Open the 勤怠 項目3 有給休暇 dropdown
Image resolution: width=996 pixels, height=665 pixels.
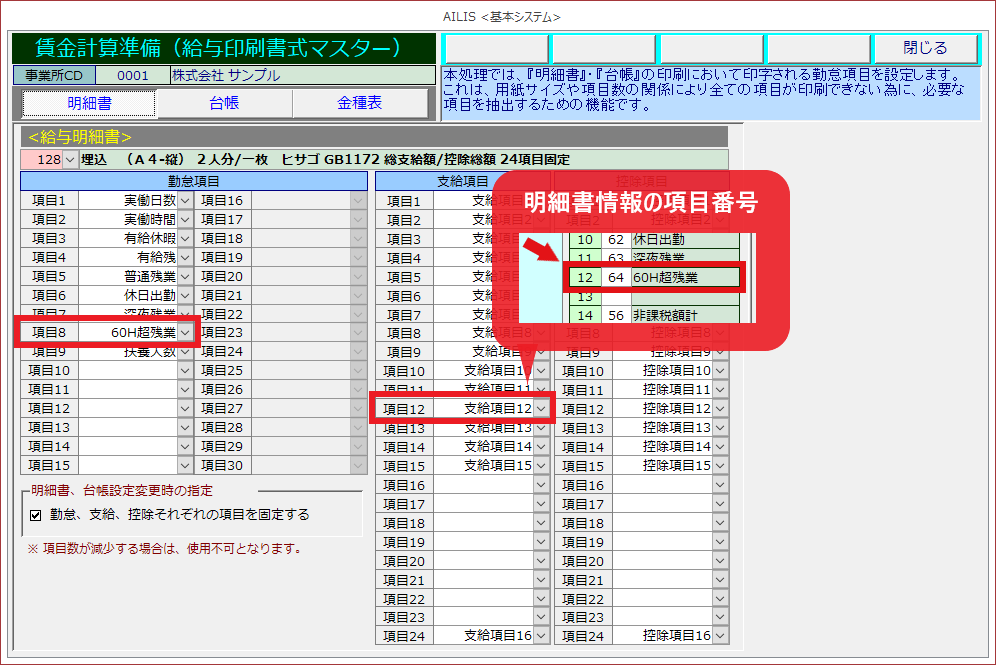pyautogui.click(x=184, y=239)
